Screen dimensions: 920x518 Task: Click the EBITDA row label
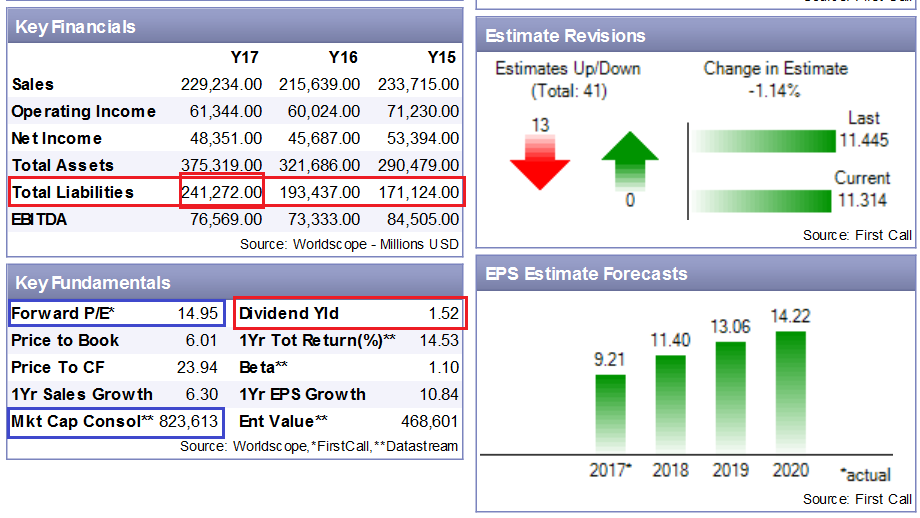tap(40, 219)
